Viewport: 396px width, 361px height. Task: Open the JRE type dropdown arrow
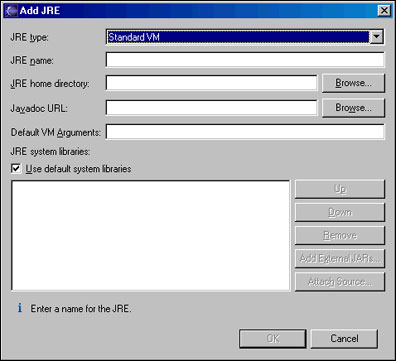[377, 37]
